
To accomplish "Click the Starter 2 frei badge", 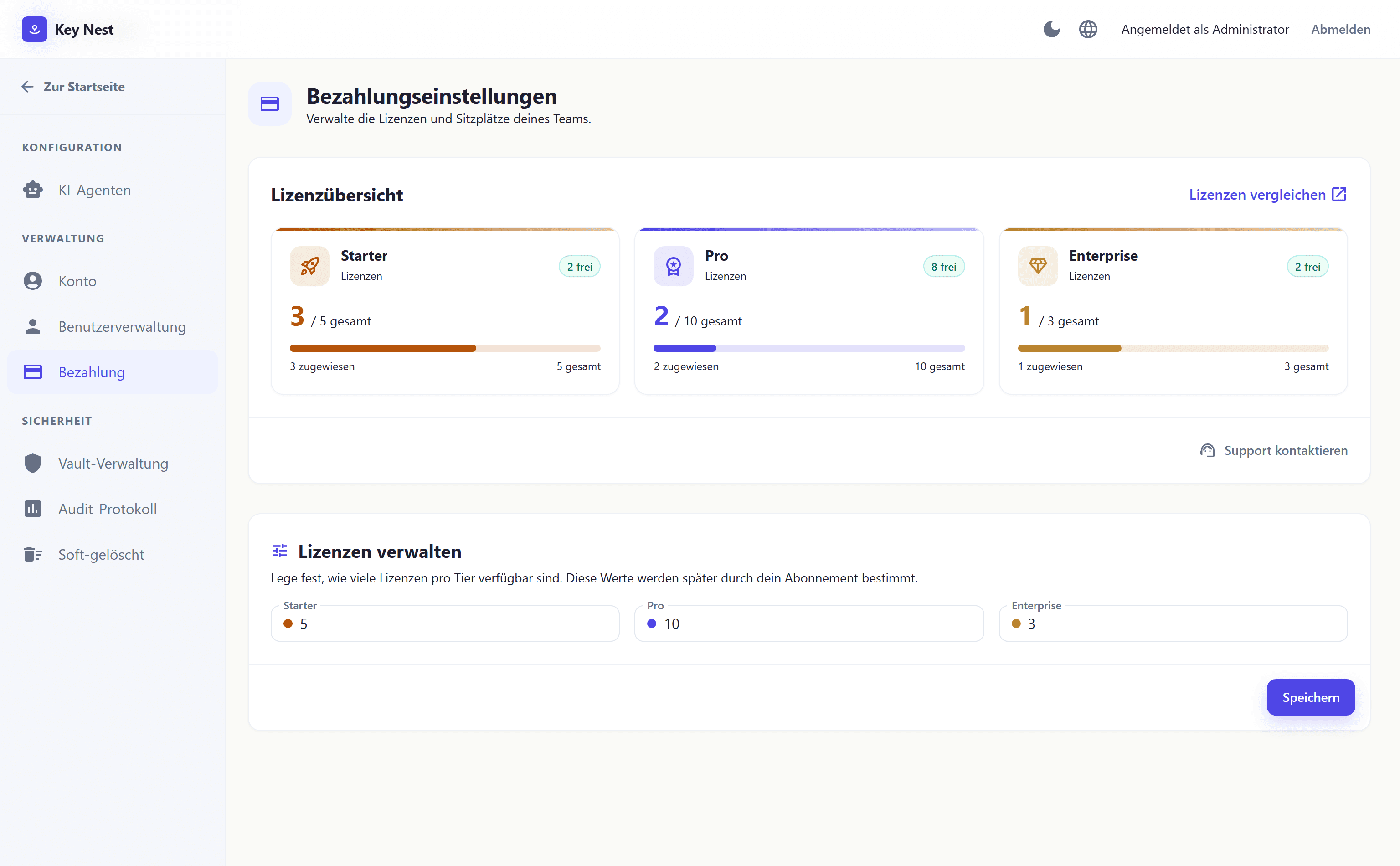I will click(x=580, y=266).
